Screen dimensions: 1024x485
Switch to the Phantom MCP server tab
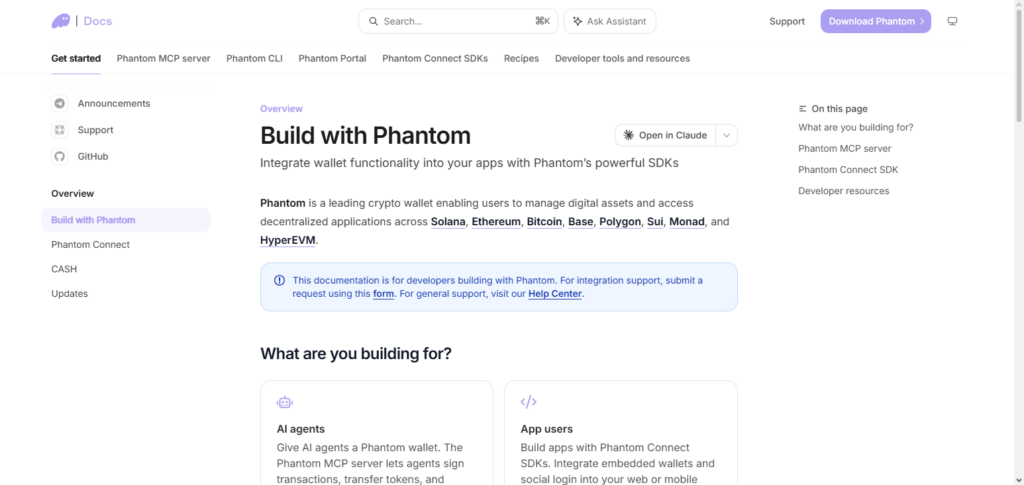tap(163, 58)
